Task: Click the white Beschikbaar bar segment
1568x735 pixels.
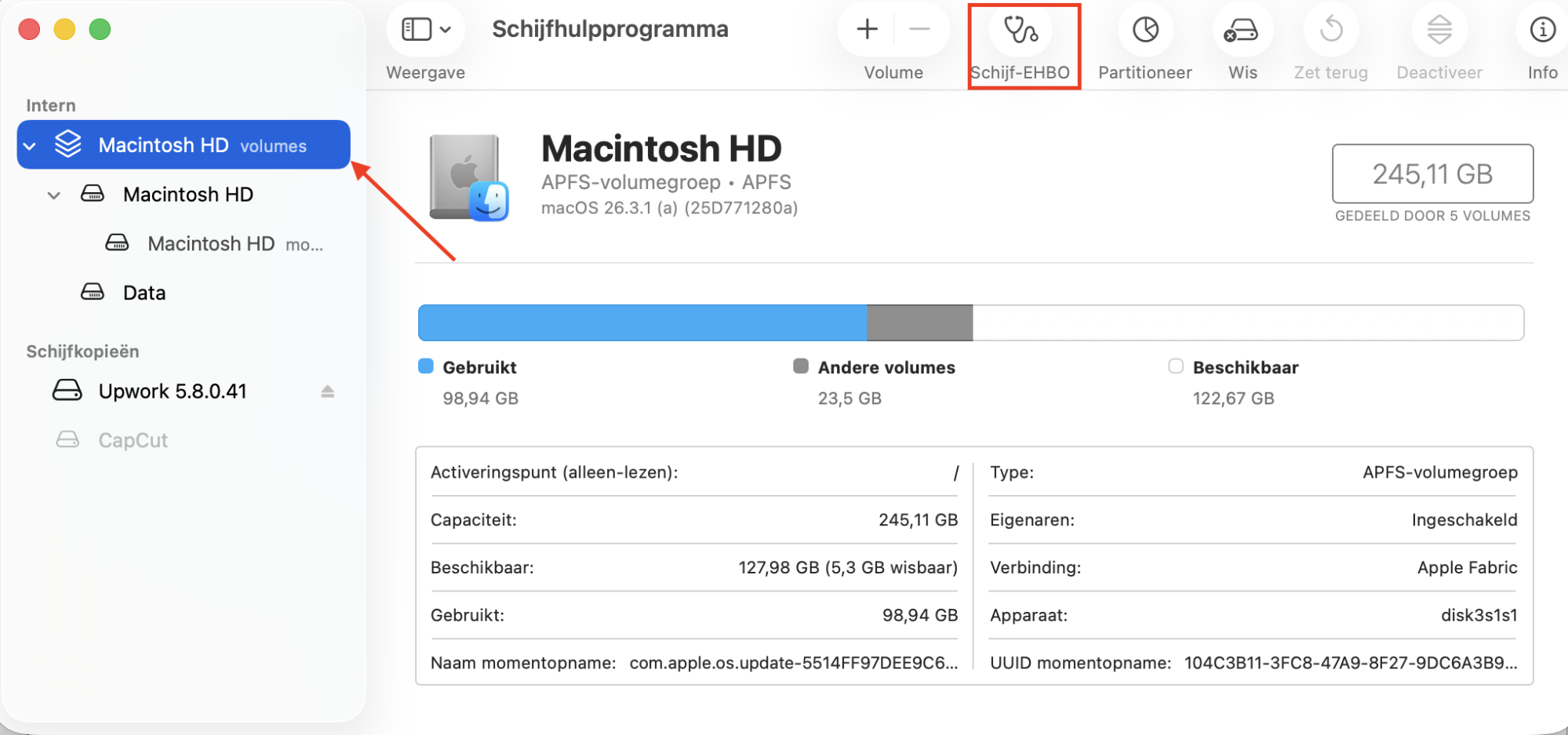Action: click(x=1248, y=322)
